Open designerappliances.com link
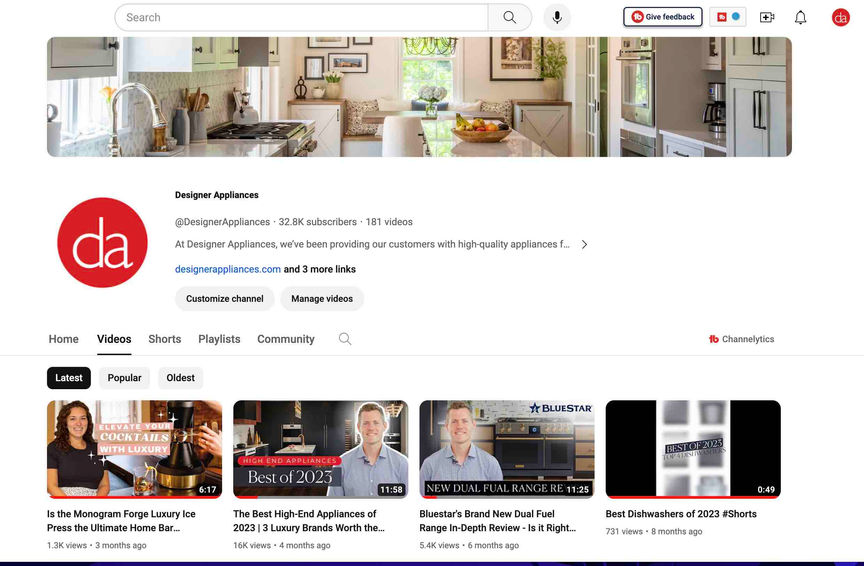 click(x=228, y=269)
